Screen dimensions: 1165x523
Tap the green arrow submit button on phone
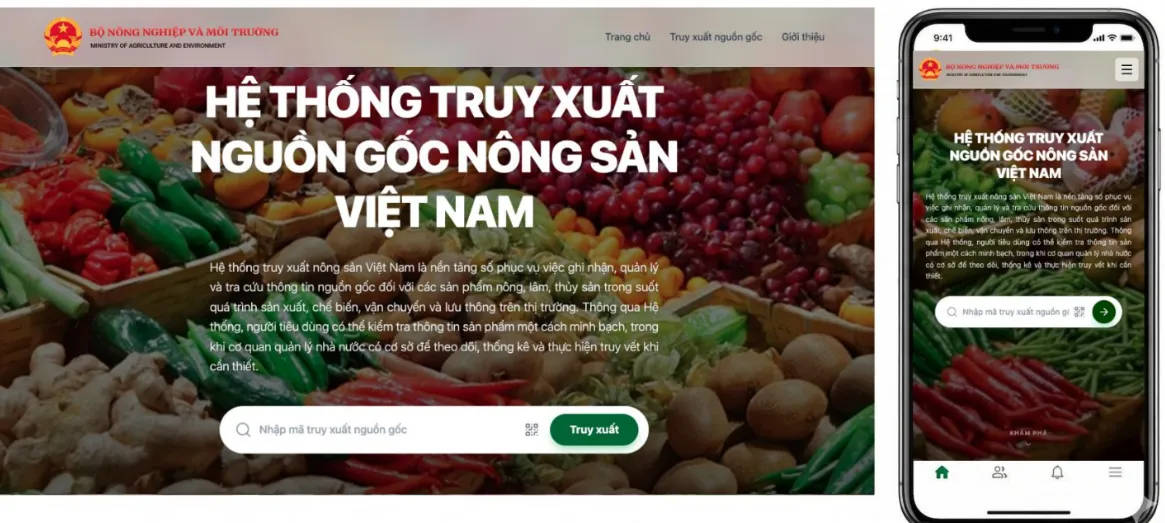point(1104,312)
